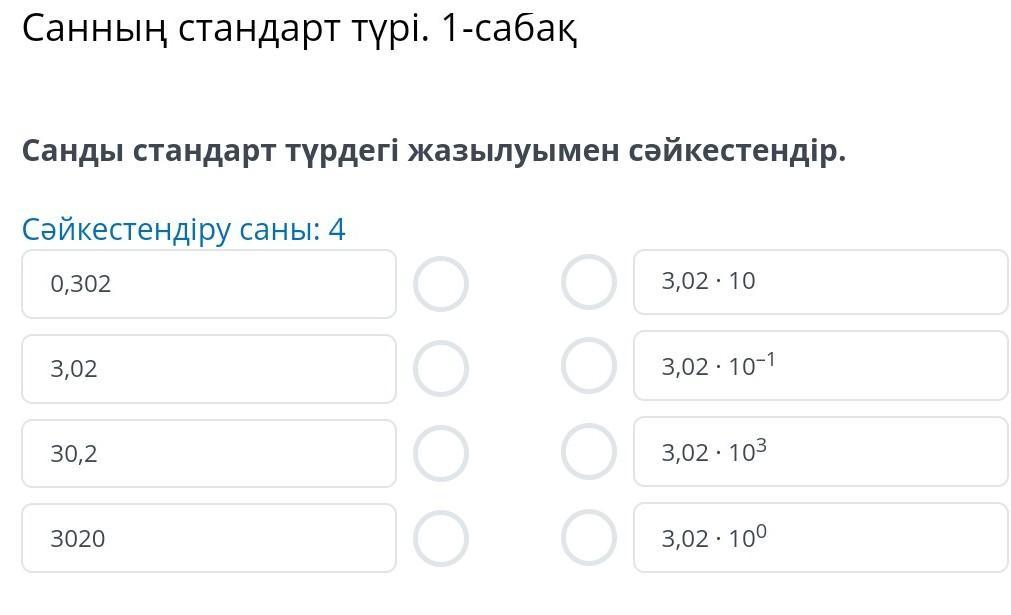Click the circle next to 3,02 · 10⁰

[x=589, y=538]
